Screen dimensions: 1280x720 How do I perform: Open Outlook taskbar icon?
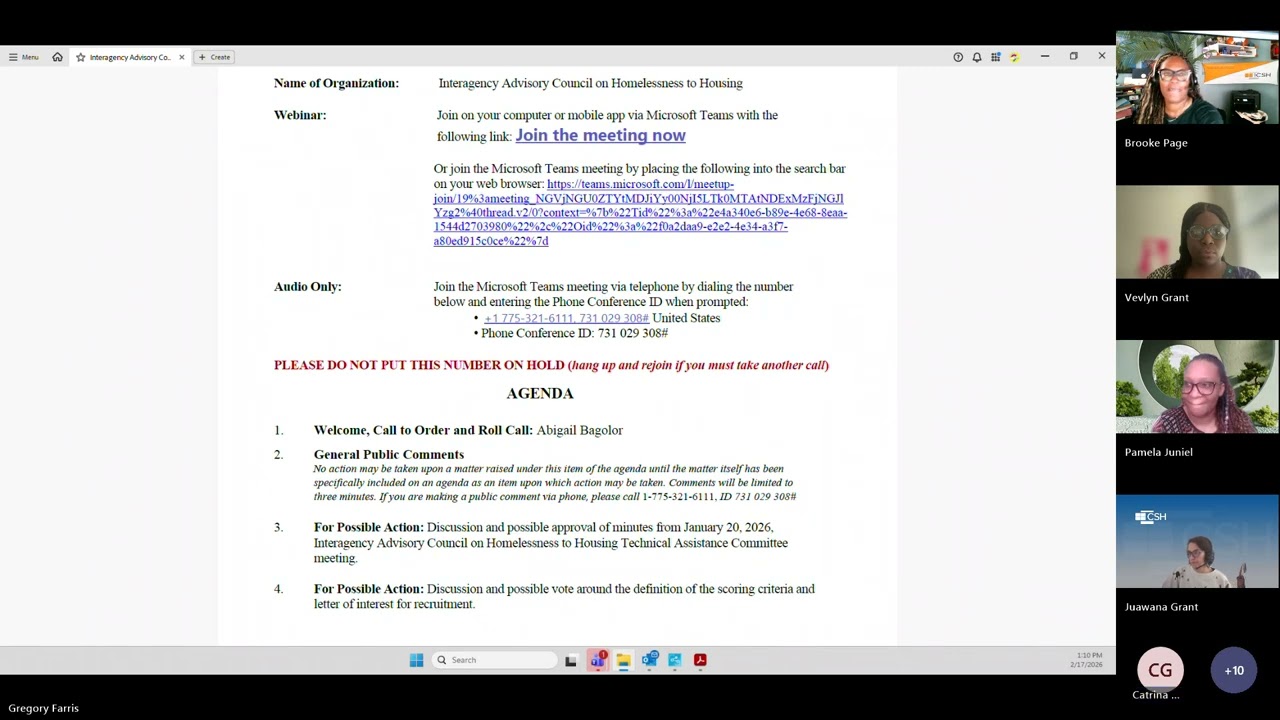pyautogui.click(x=649, y=660)
